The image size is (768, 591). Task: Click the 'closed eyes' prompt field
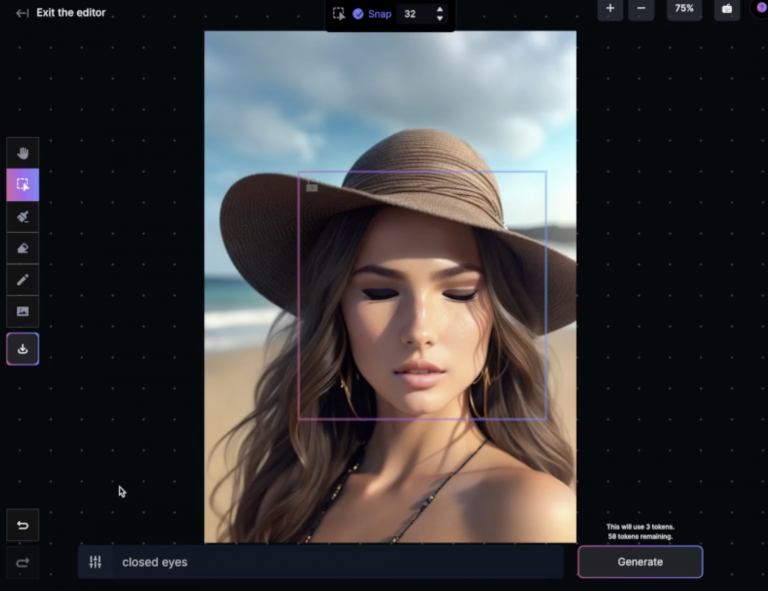point(330,562)
